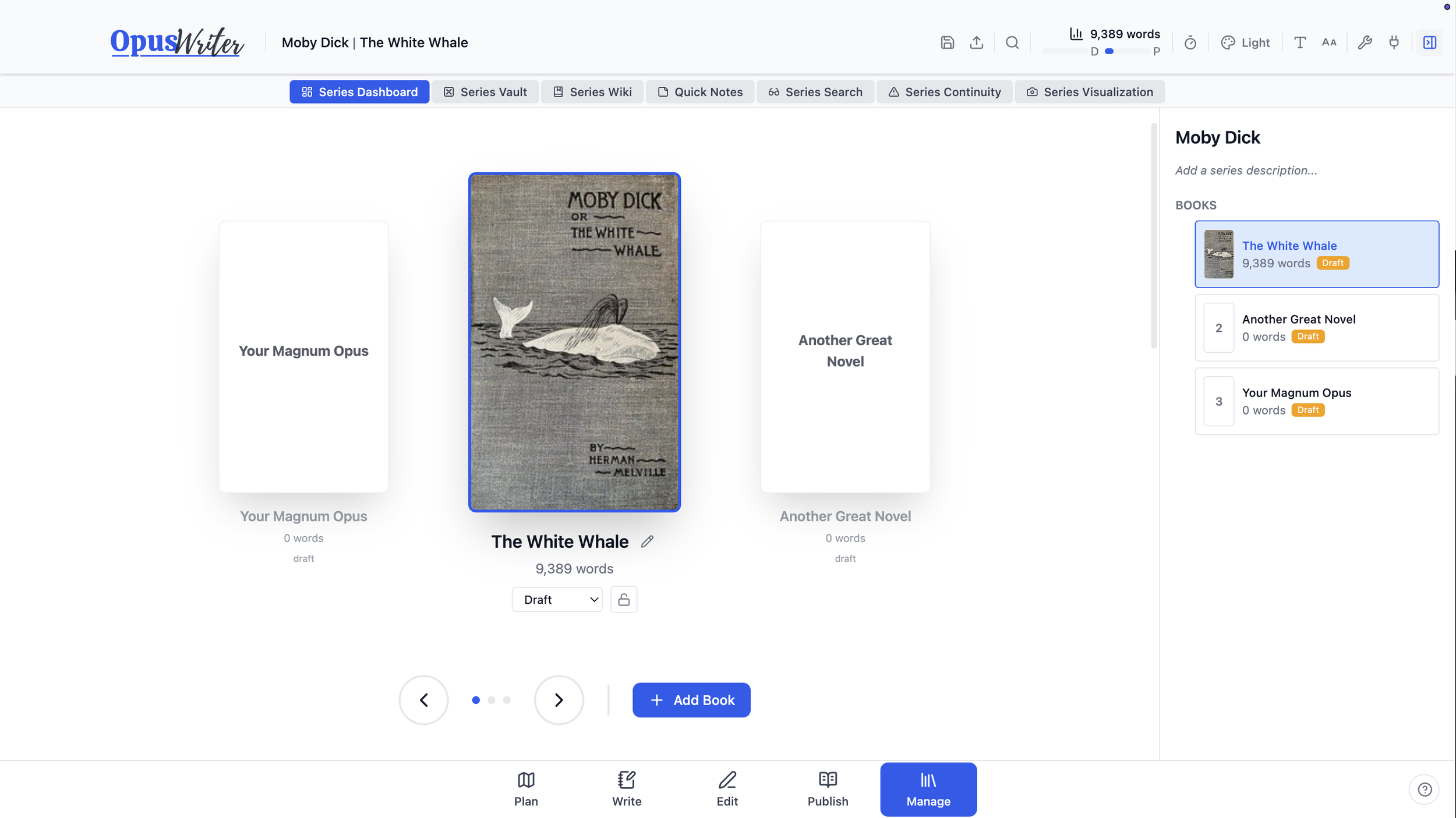This screenshot has width=1456, height=818.
Task: Open the writing timer icon
Action: (1190, 43)
